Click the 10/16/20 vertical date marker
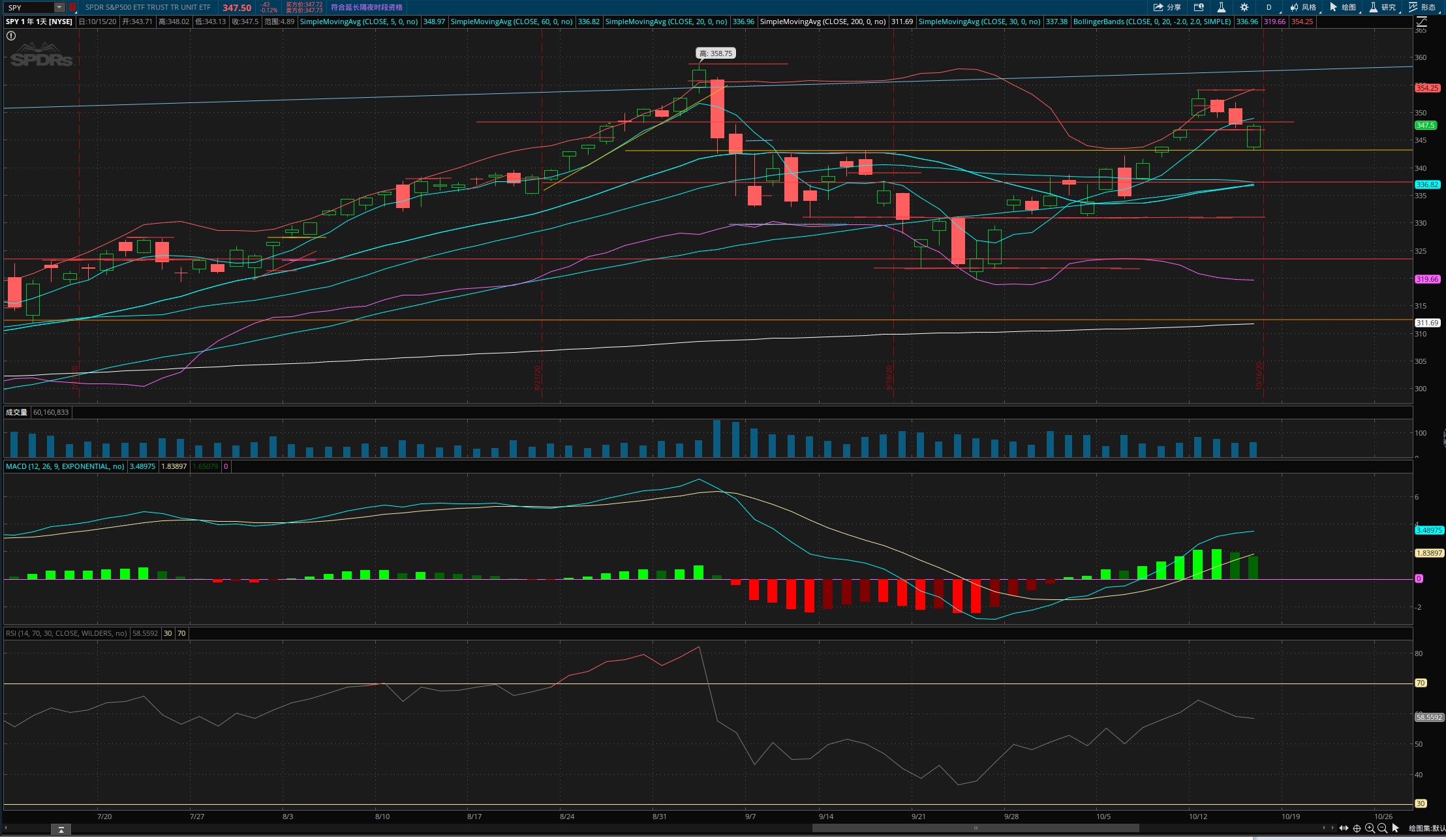 click(x=1259, y=375)
